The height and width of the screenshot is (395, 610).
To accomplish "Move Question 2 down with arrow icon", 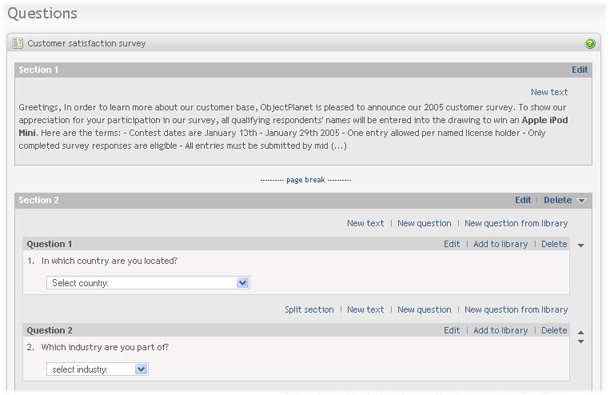I will pyautogui.click(x=580, y=341).
